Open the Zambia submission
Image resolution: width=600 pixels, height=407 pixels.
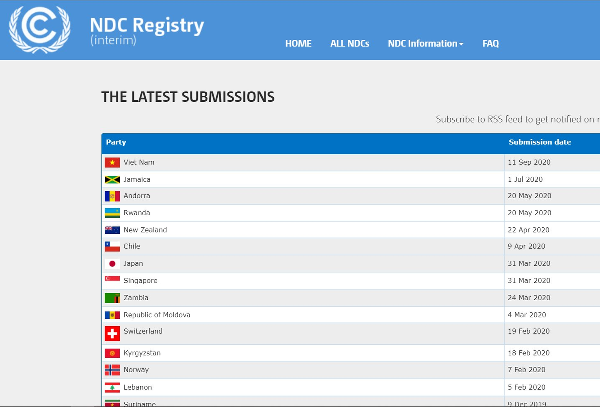pos(135,298)
